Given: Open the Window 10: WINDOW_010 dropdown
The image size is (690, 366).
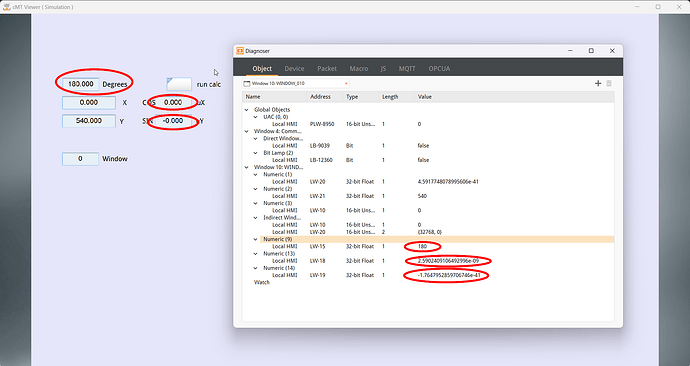Looking at the screenshot, I should click(296, 83).
